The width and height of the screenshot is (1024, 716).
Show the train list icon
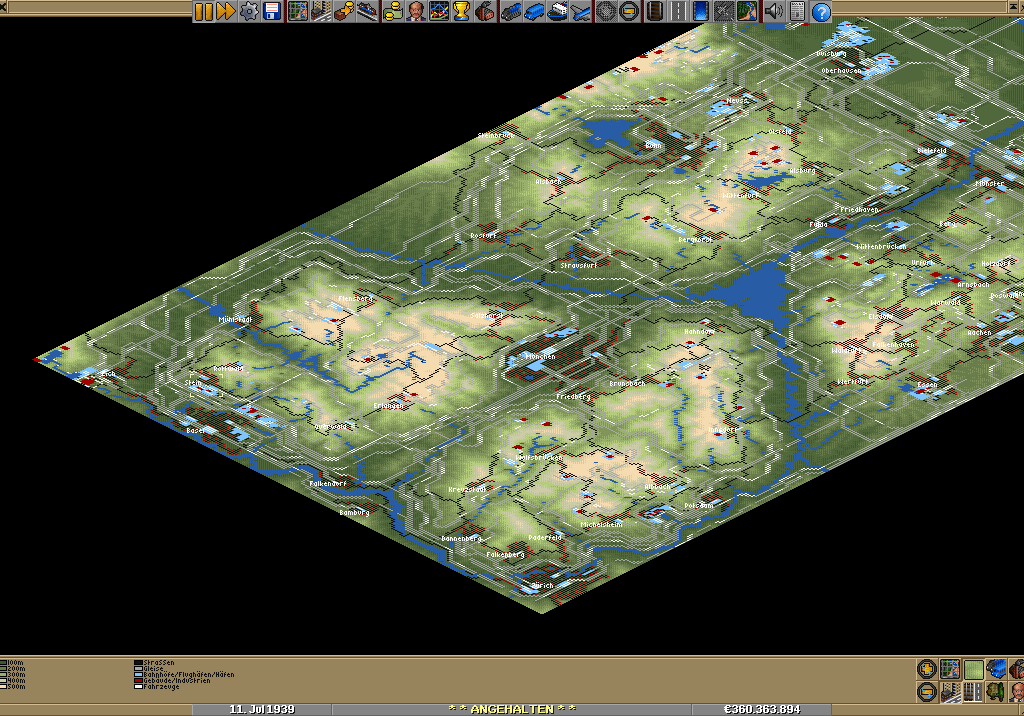coord(510,12)
